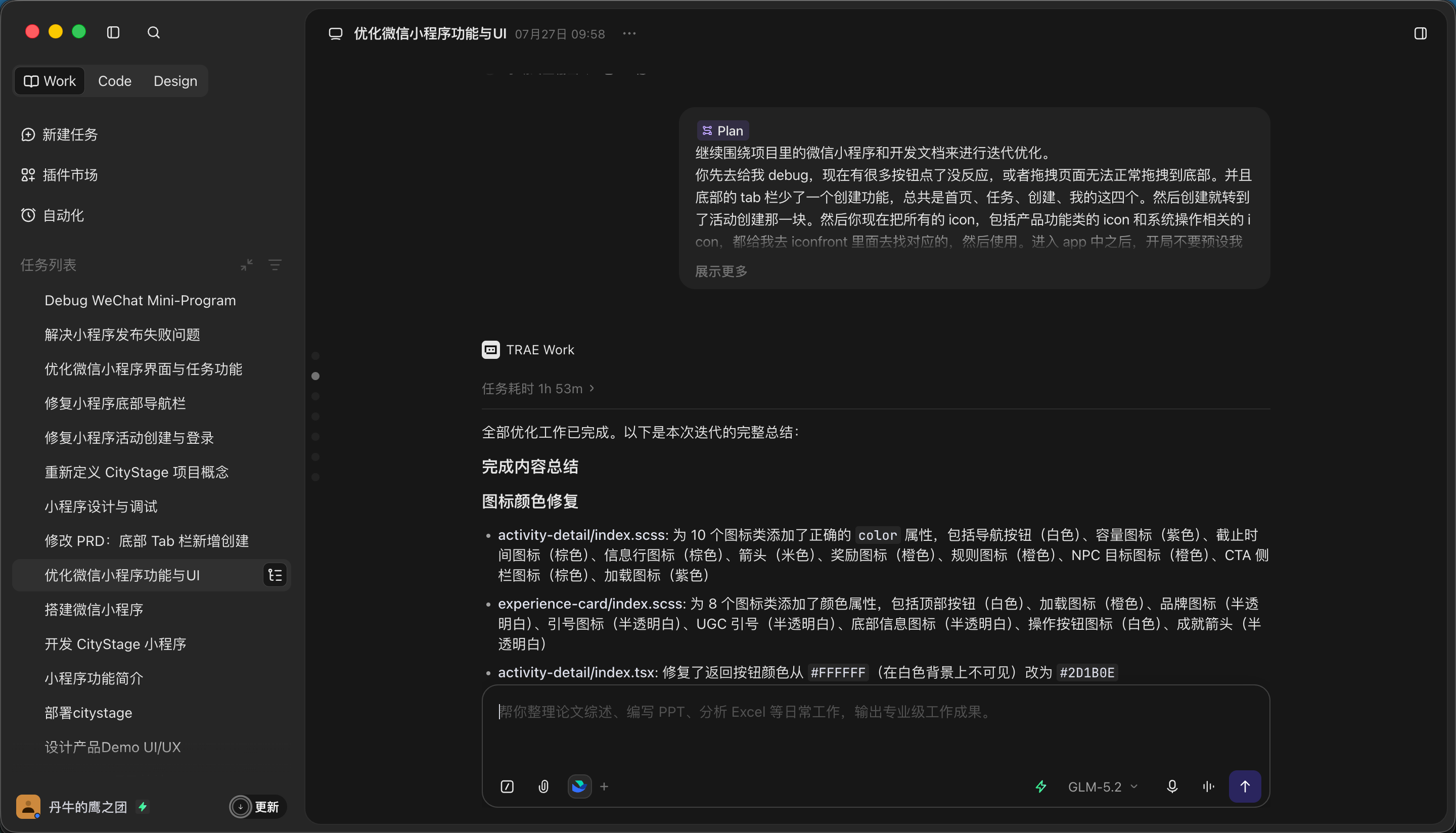
Task: Select the 设计产品Demo UI/UX task
Action: (152, 747)
